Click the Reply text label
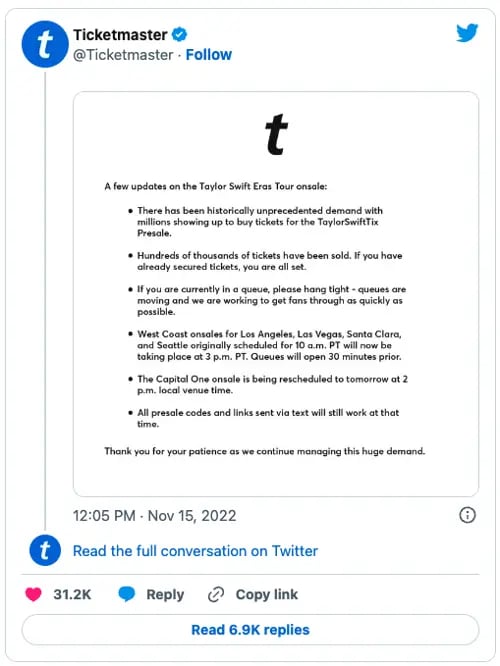This screenshot has height=666, width=500. (165, 595)
